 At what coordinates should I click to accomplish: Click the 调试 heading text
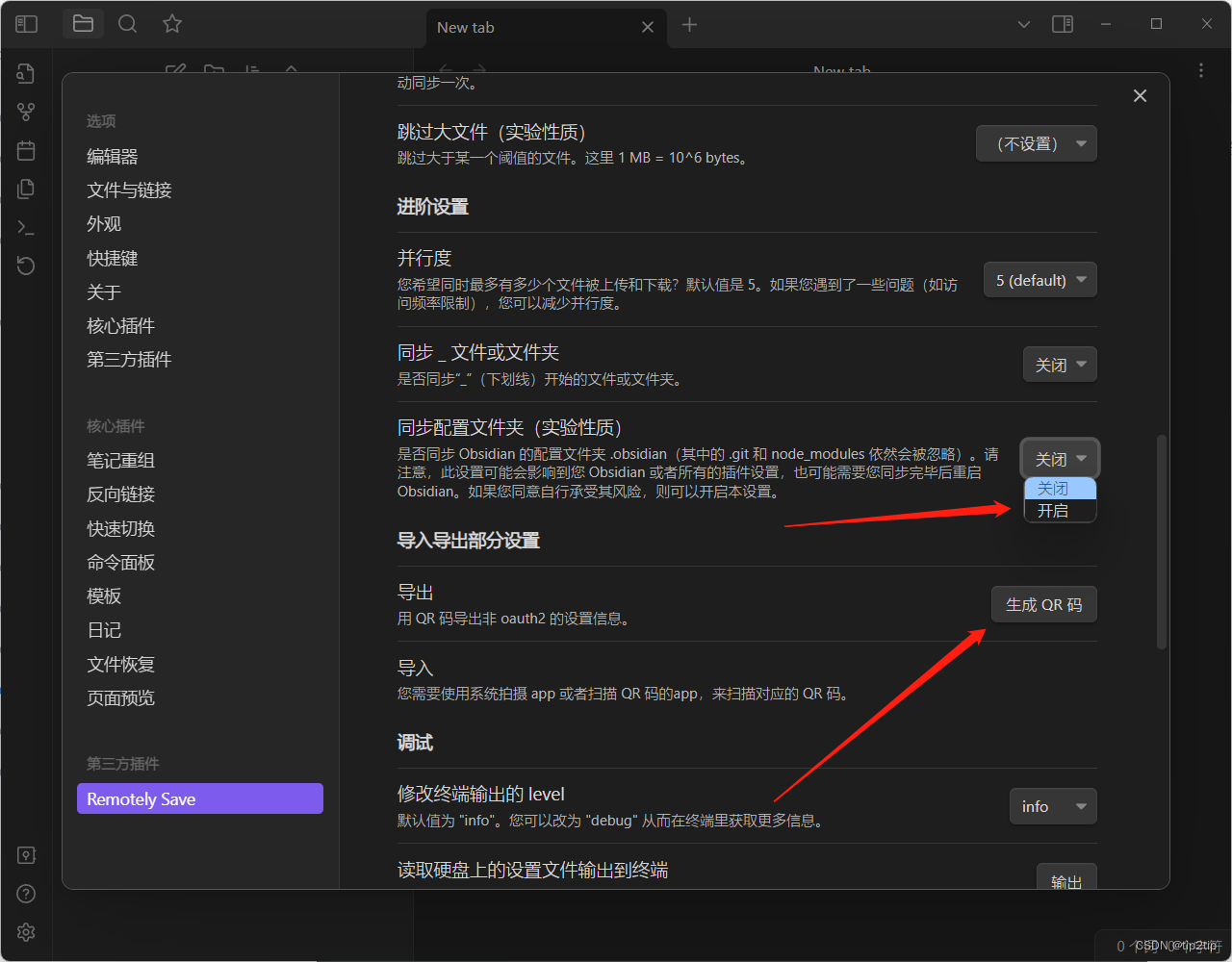[x=416, y=743]
